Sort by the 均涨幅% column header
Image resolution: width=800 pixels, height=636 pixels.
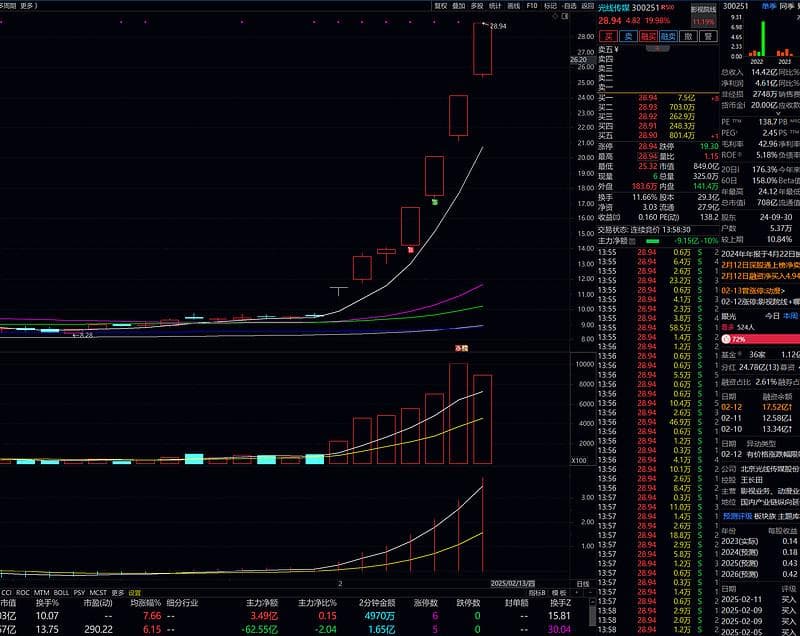(145, 603)
